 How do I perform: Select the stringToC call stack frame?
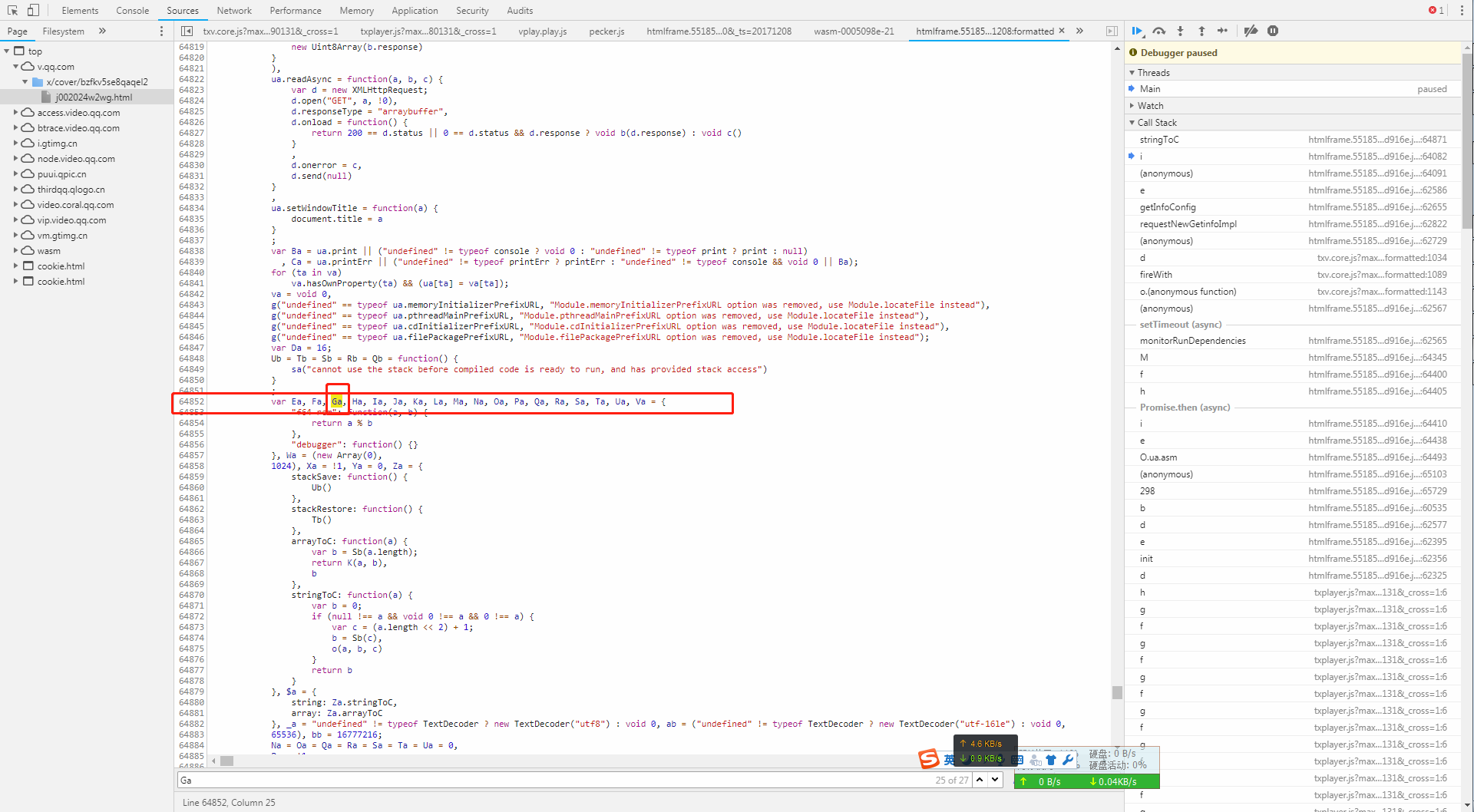click(1293, 140)
